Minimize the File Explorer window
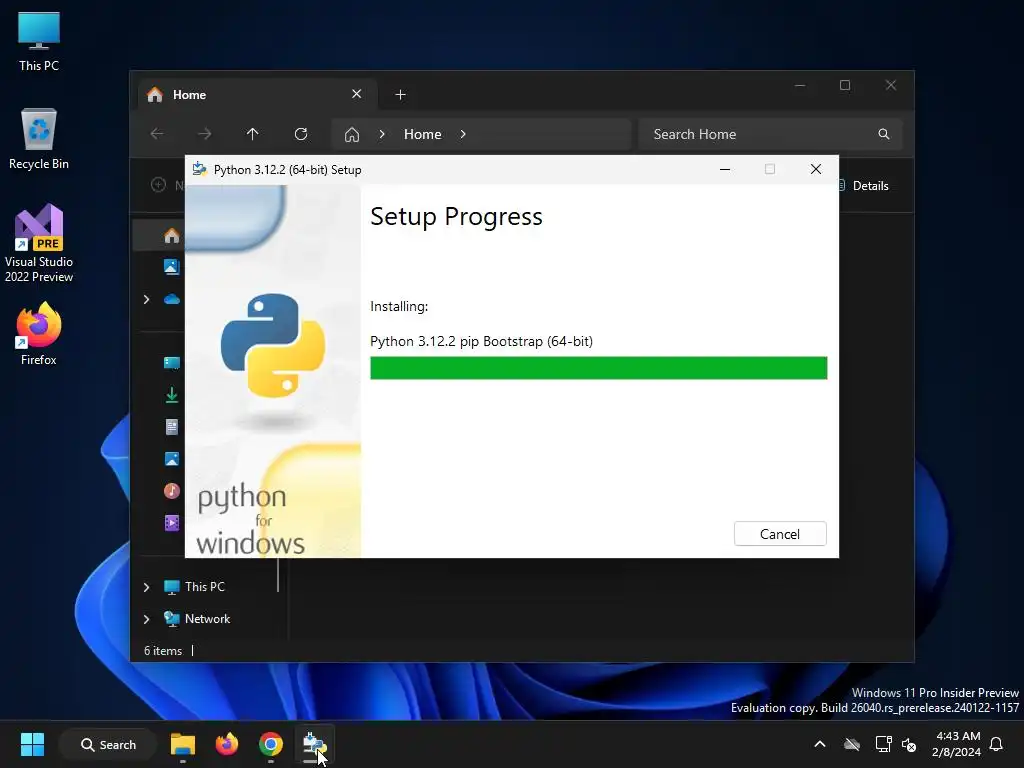This screenshot has width=1024, height=768. (800, 86)
